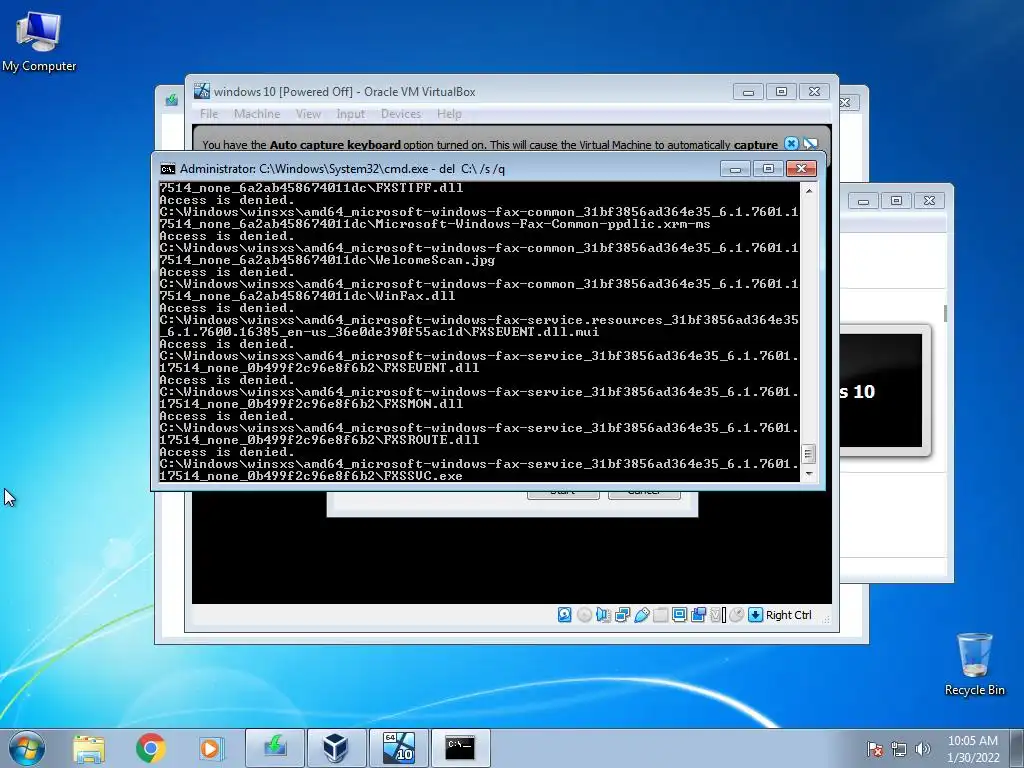Launch Google Chrome from the taskbar
The image size is (1024, 768).
[150, 748]
